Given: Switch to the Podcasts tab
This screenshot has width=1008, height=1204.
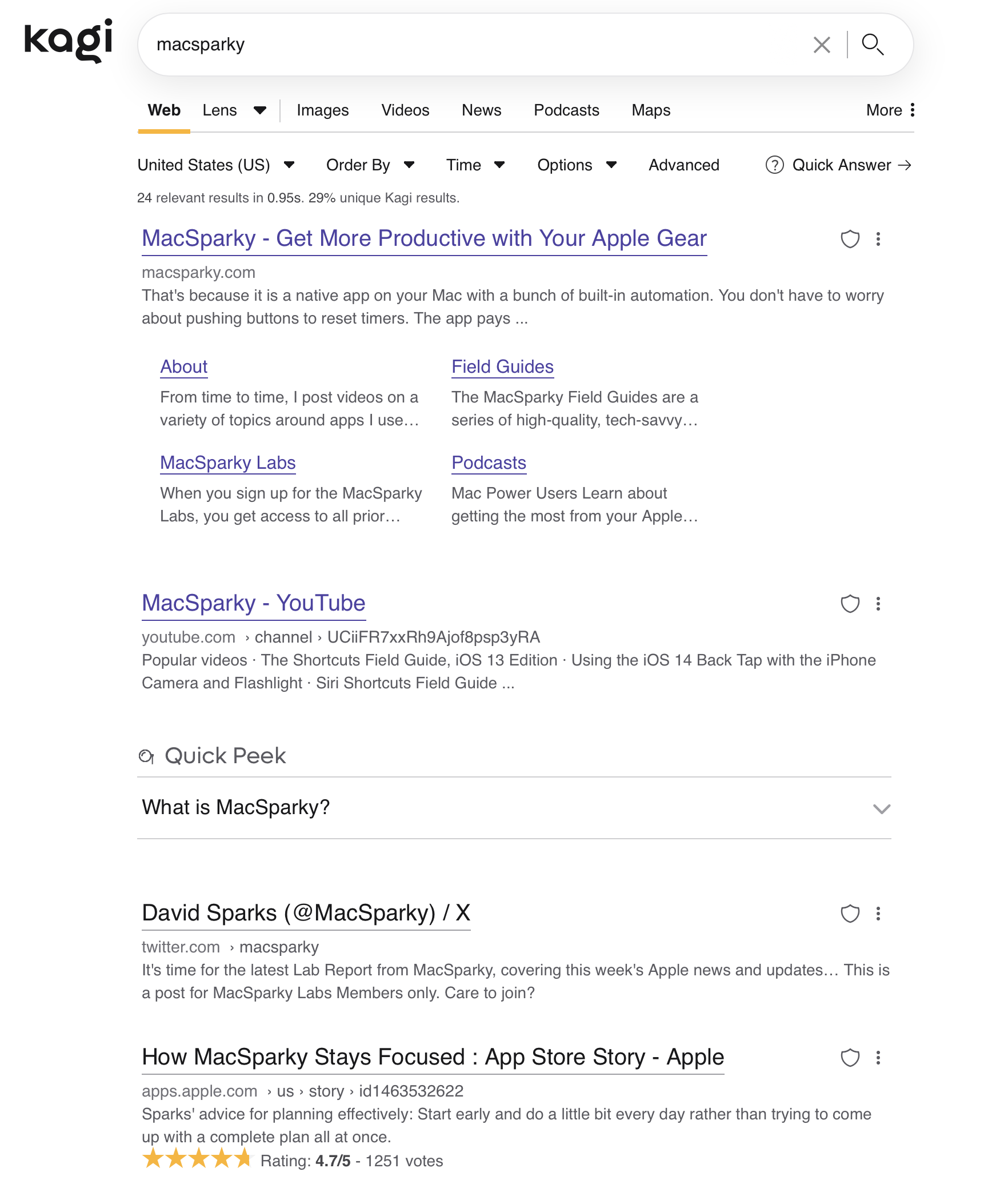Looking at the screenshot, I should pos(566,110).
